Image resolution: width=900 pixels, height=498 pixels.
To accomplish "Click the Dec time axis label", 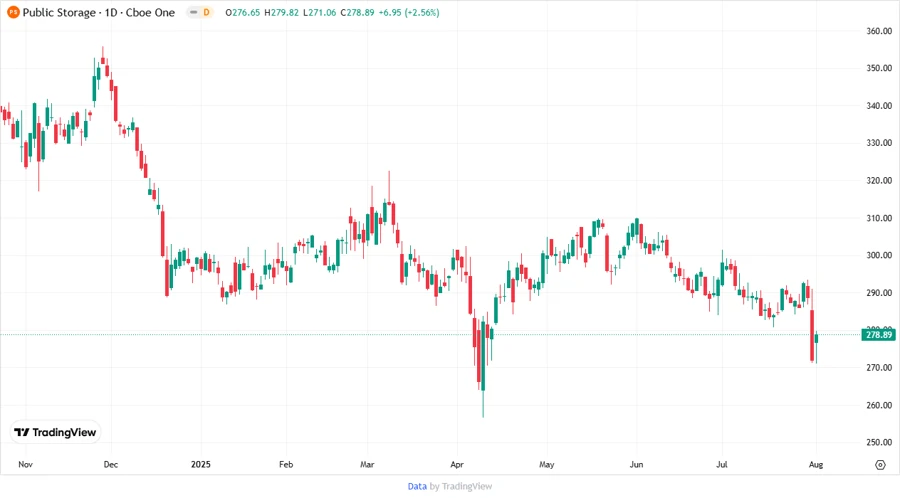I will tap(111, 464).
